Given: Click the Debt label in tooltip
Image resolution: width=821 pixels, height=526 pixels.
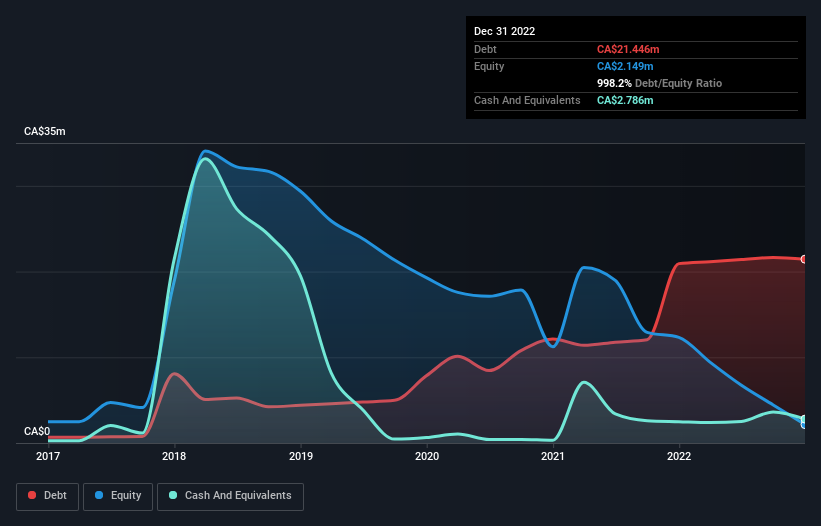Looking at the screenshot, I should coord(485,49).
